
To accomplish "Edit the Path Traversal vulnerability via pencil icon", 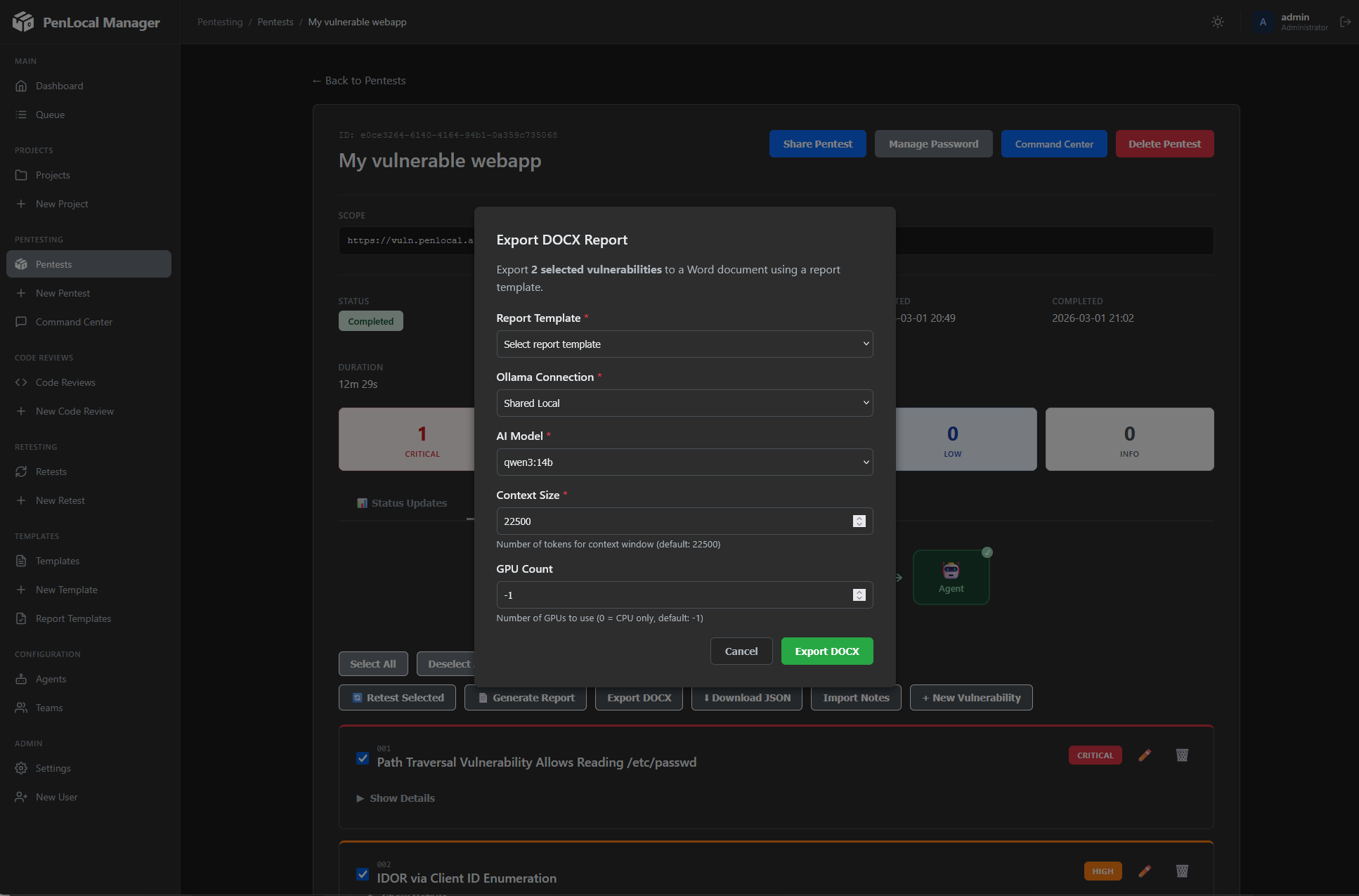I will pos(1145,755).
